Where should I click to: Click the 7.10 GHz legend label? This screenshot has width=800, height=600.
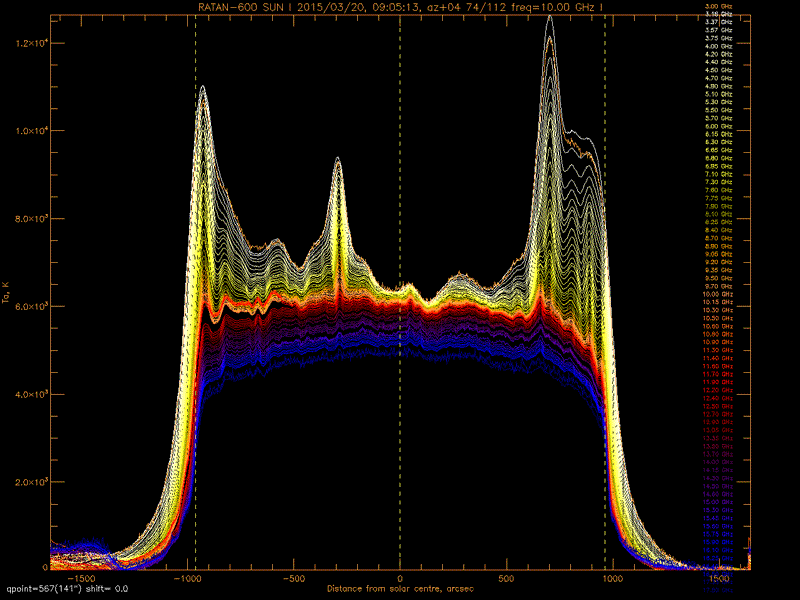720,174
